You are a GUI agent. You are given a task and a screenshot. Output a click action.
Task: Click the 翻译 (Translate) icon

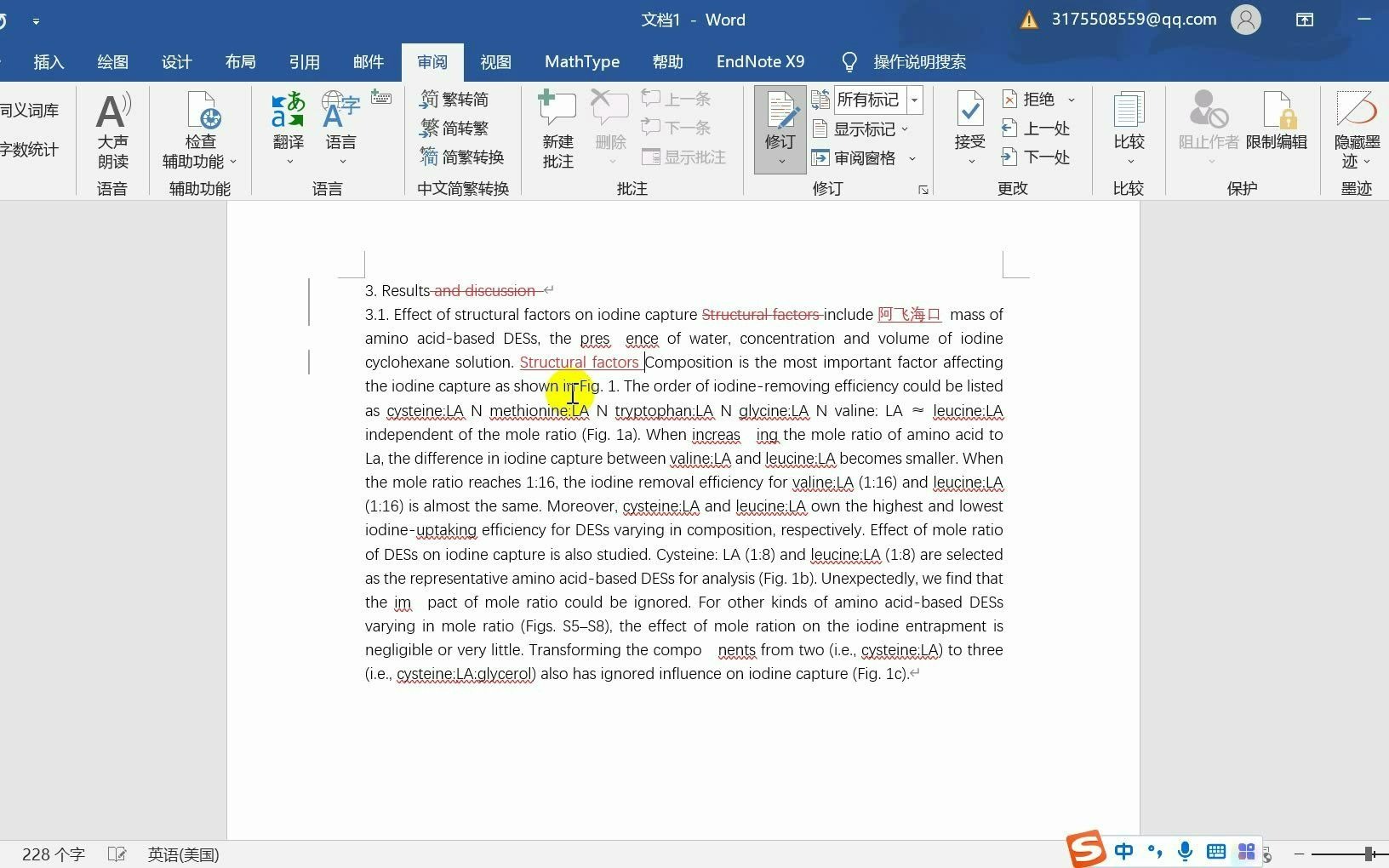tap(288, 123)
